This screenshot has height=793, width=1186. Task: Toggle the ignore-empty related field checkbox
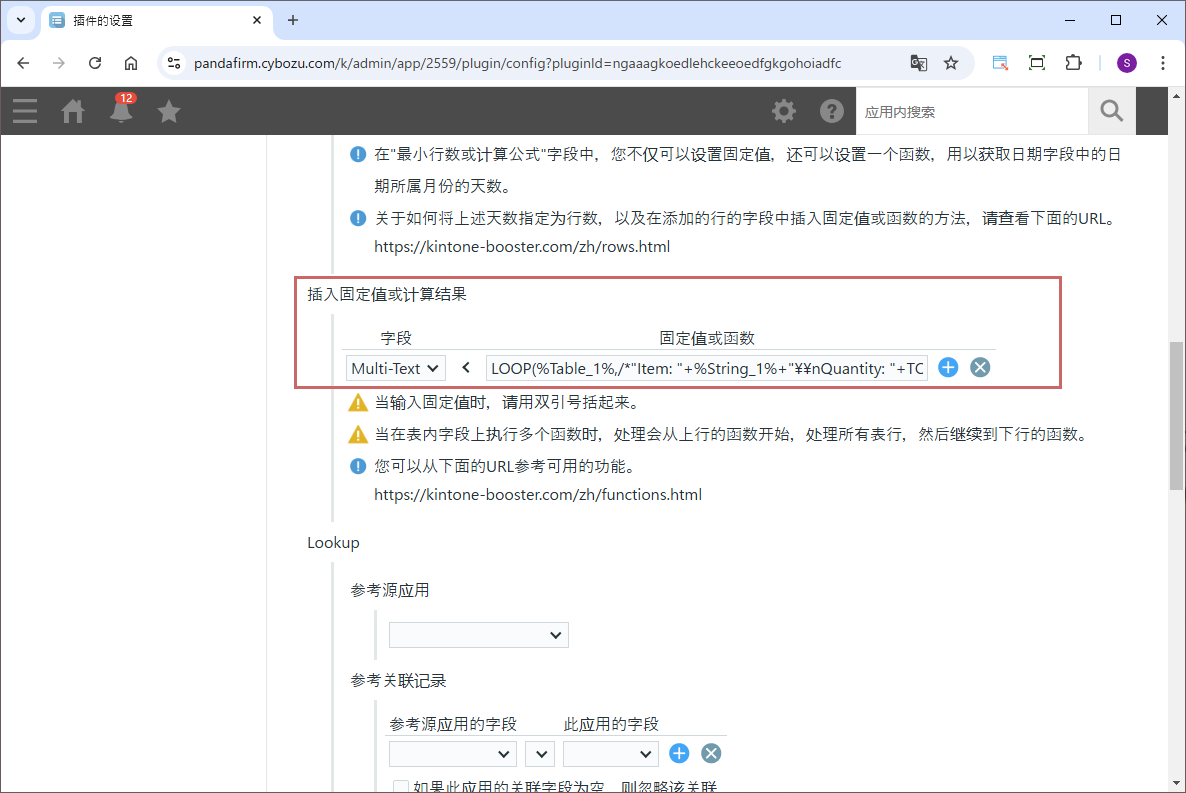click(401, 787)
